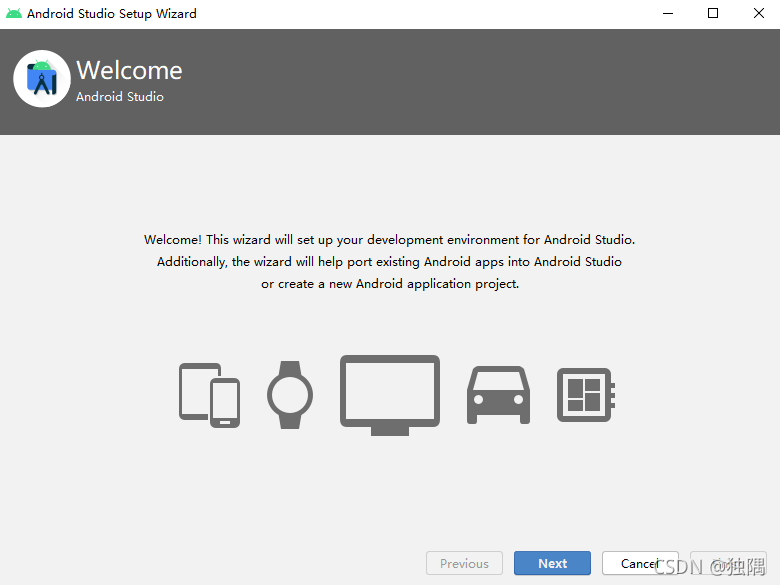Image resolution: width=780 pixels, height=585 pixels.
Task: Click the Welcome heading text
Action: (129, 70)
